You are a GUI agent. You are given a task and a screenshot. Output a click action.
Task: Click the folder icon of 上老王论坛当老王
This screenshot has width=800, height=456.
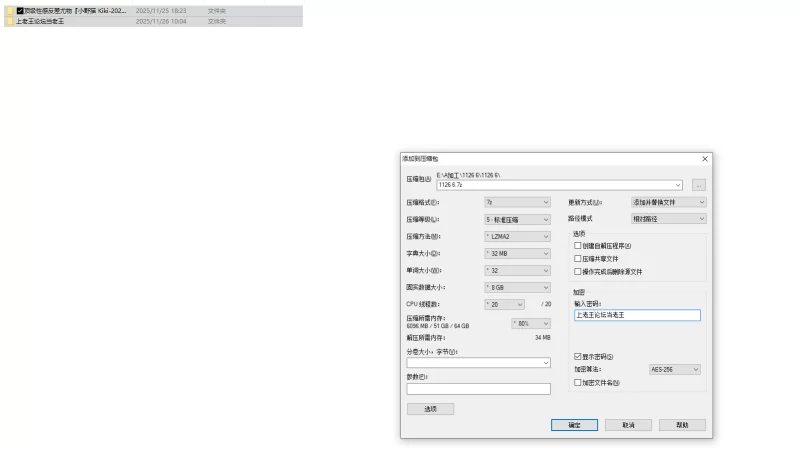(10, 21)
